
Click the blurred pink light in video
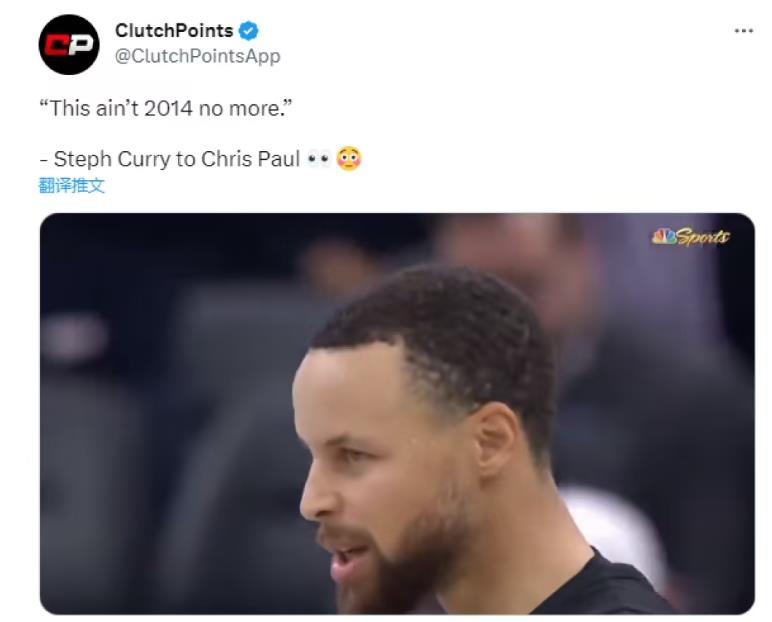[x=75, y=337]
